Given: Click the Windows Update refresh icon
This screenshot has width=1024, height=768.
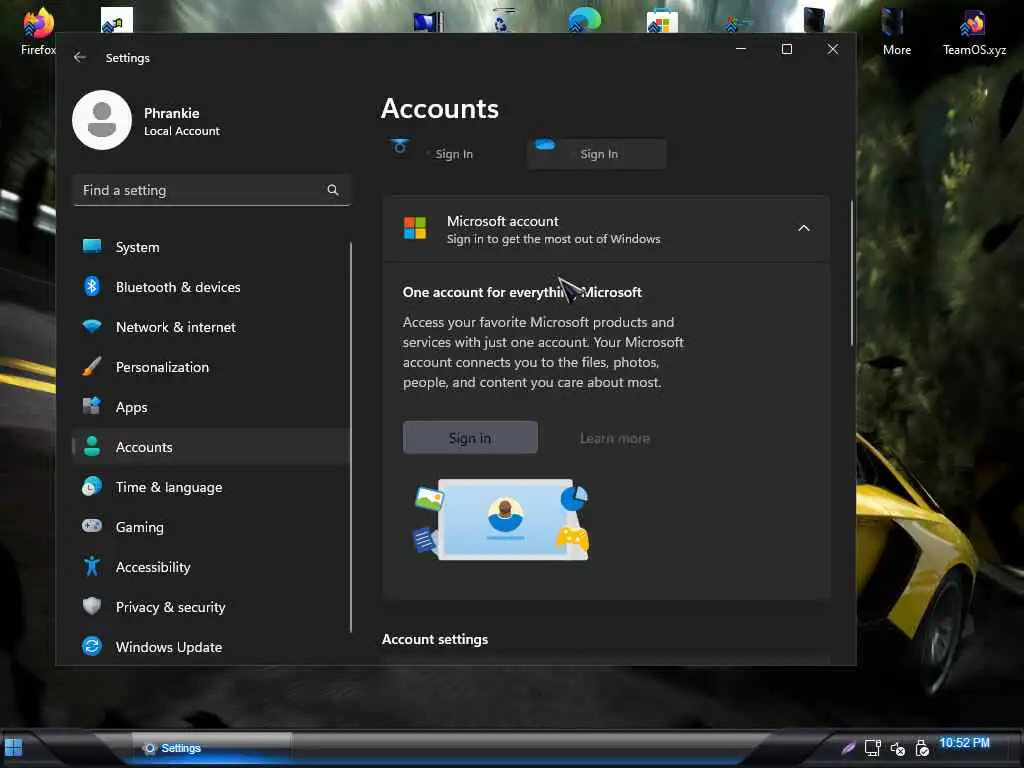Looking at the screenshot, I should click(x=92, y=646).
